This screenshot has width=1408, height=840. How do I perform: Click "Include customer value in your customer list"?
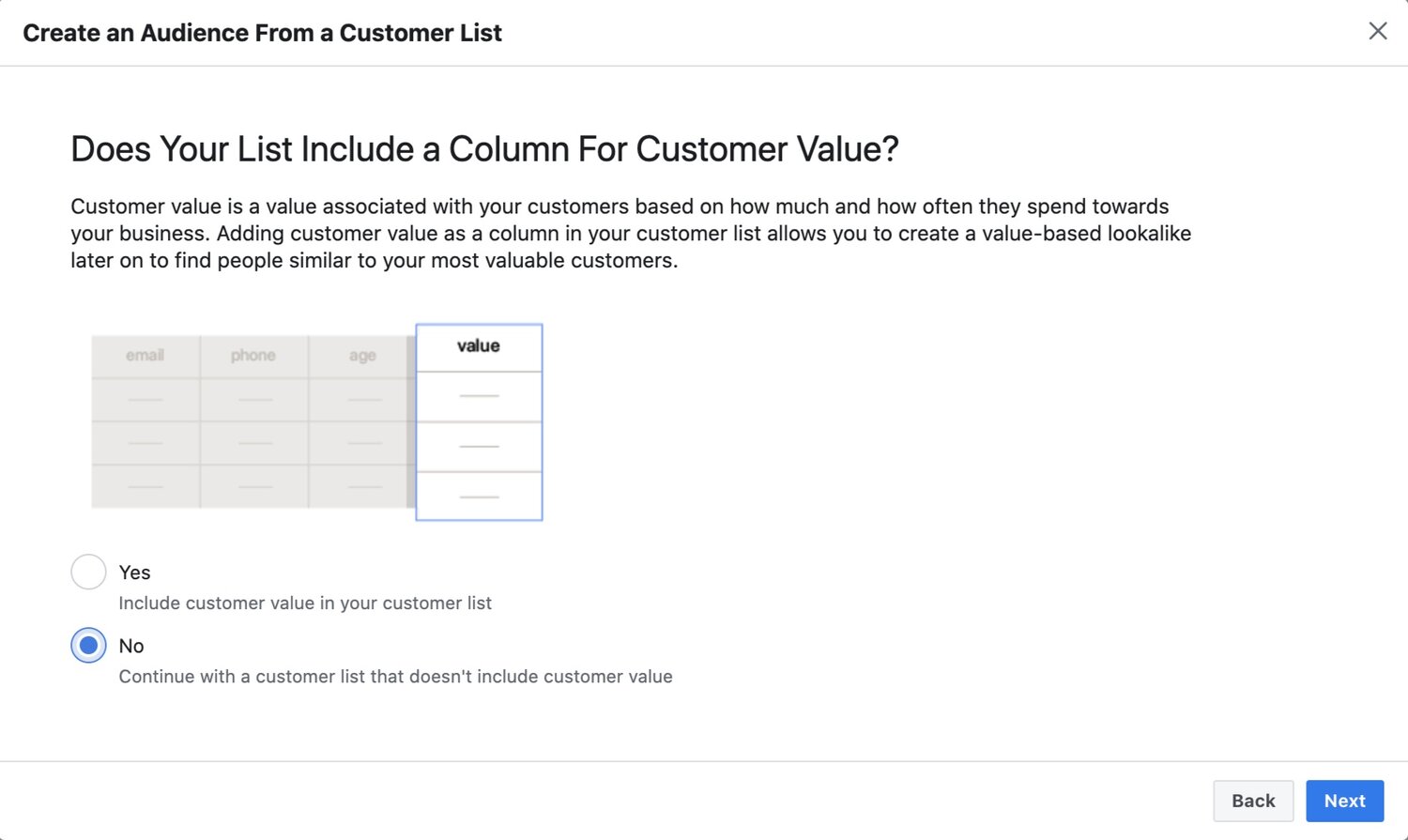click(x=305, y=603)
